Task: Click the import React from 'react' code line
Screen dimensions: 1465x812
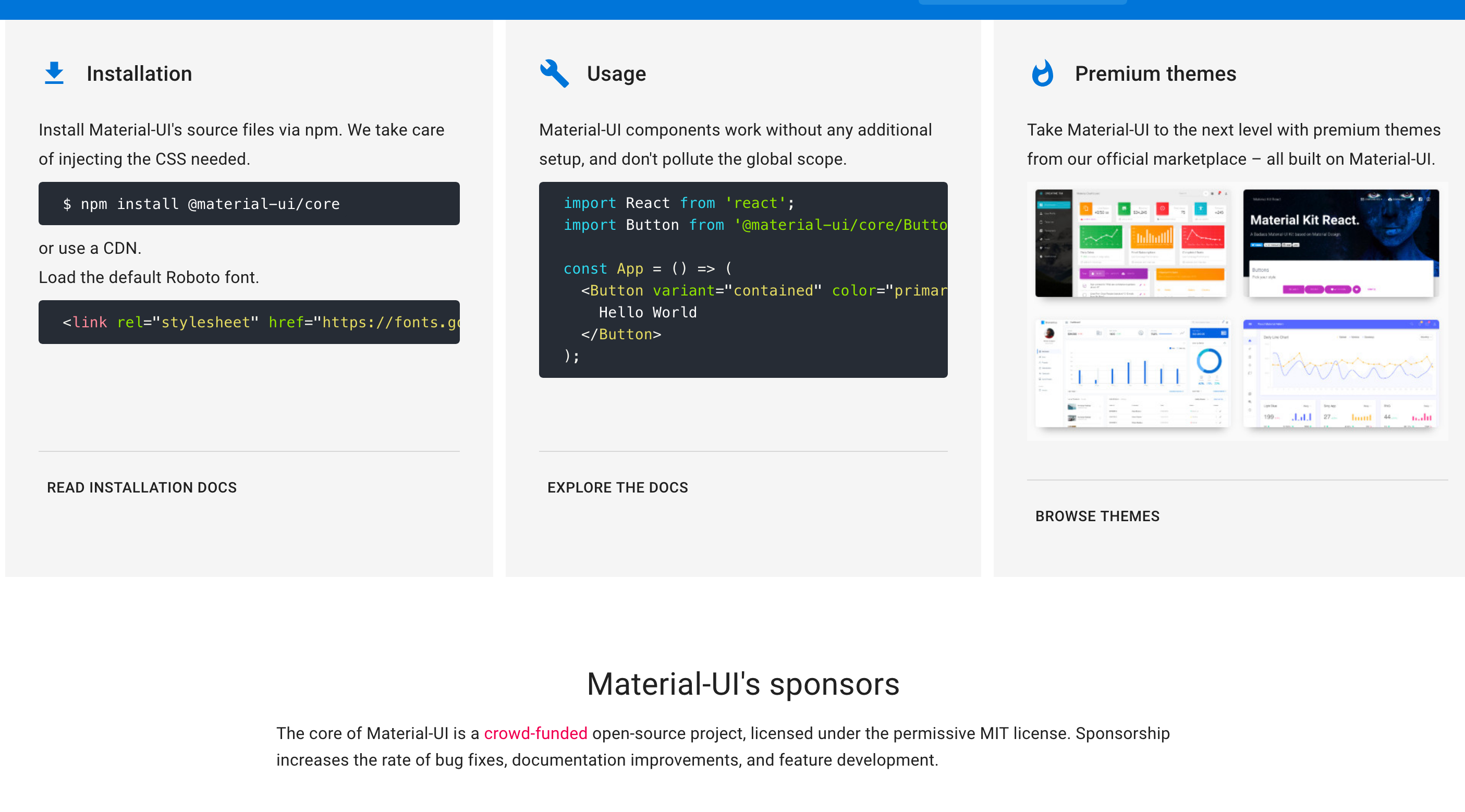Action: point(678,203)
